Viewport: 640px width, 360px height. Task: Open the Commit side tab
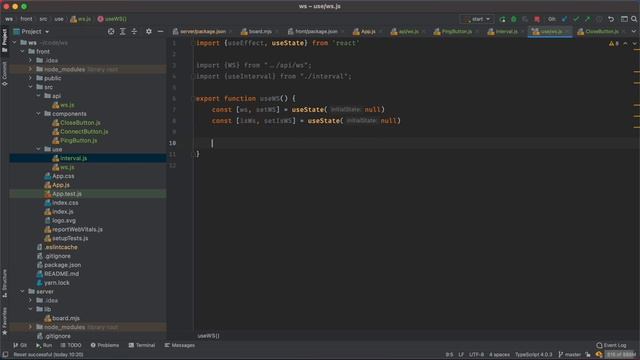(4, 74)
